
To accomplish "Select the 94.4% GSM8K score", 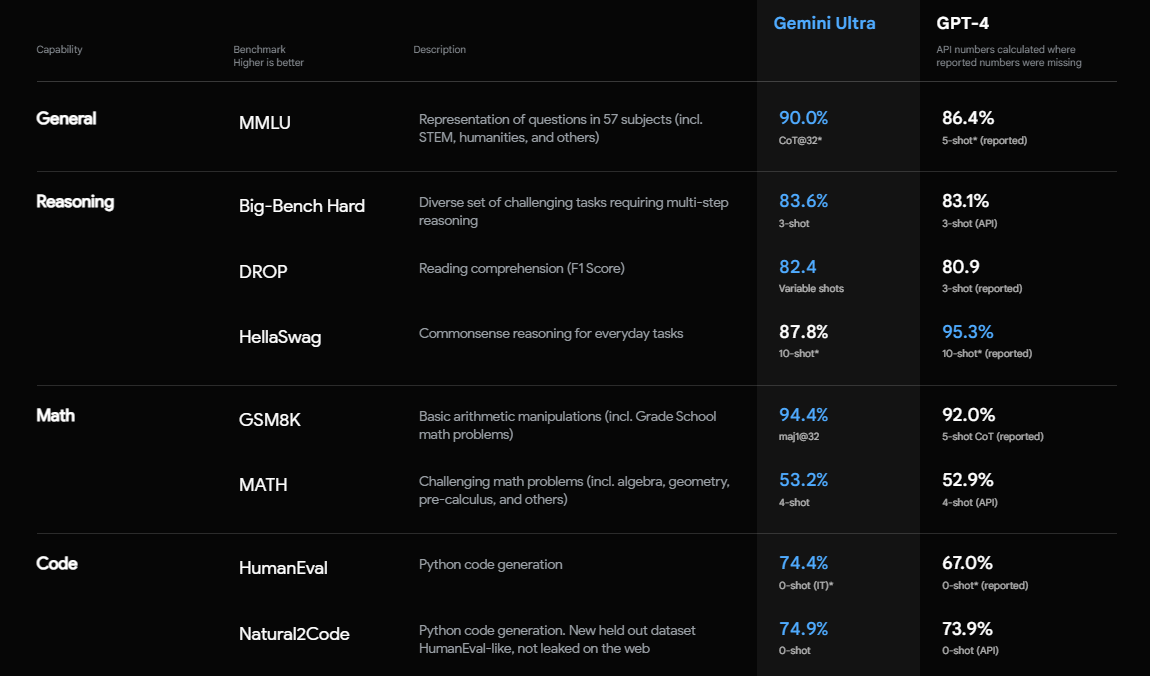I will click(803, 415).
